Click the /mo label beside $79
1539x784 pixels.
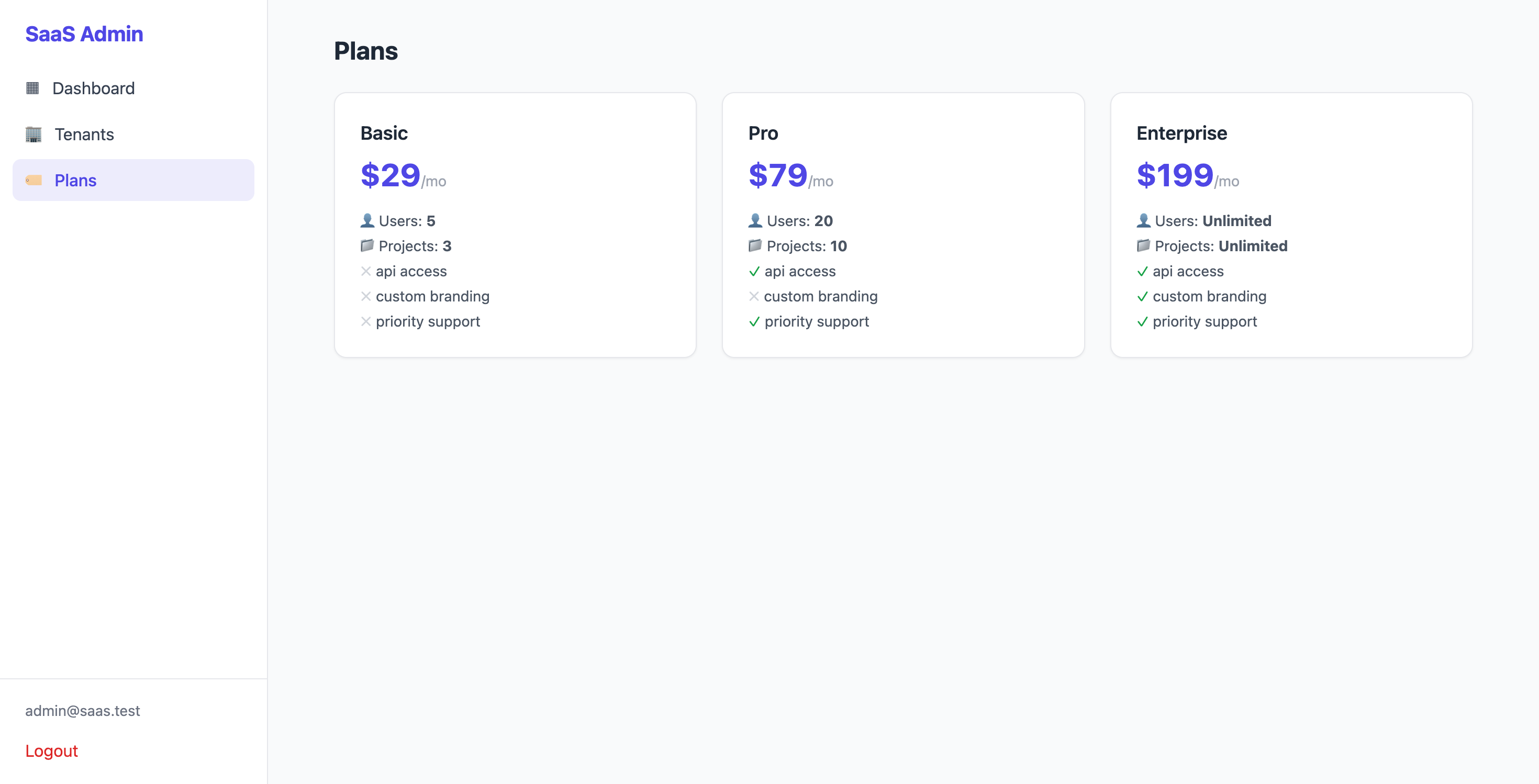(x=821, y=182)
